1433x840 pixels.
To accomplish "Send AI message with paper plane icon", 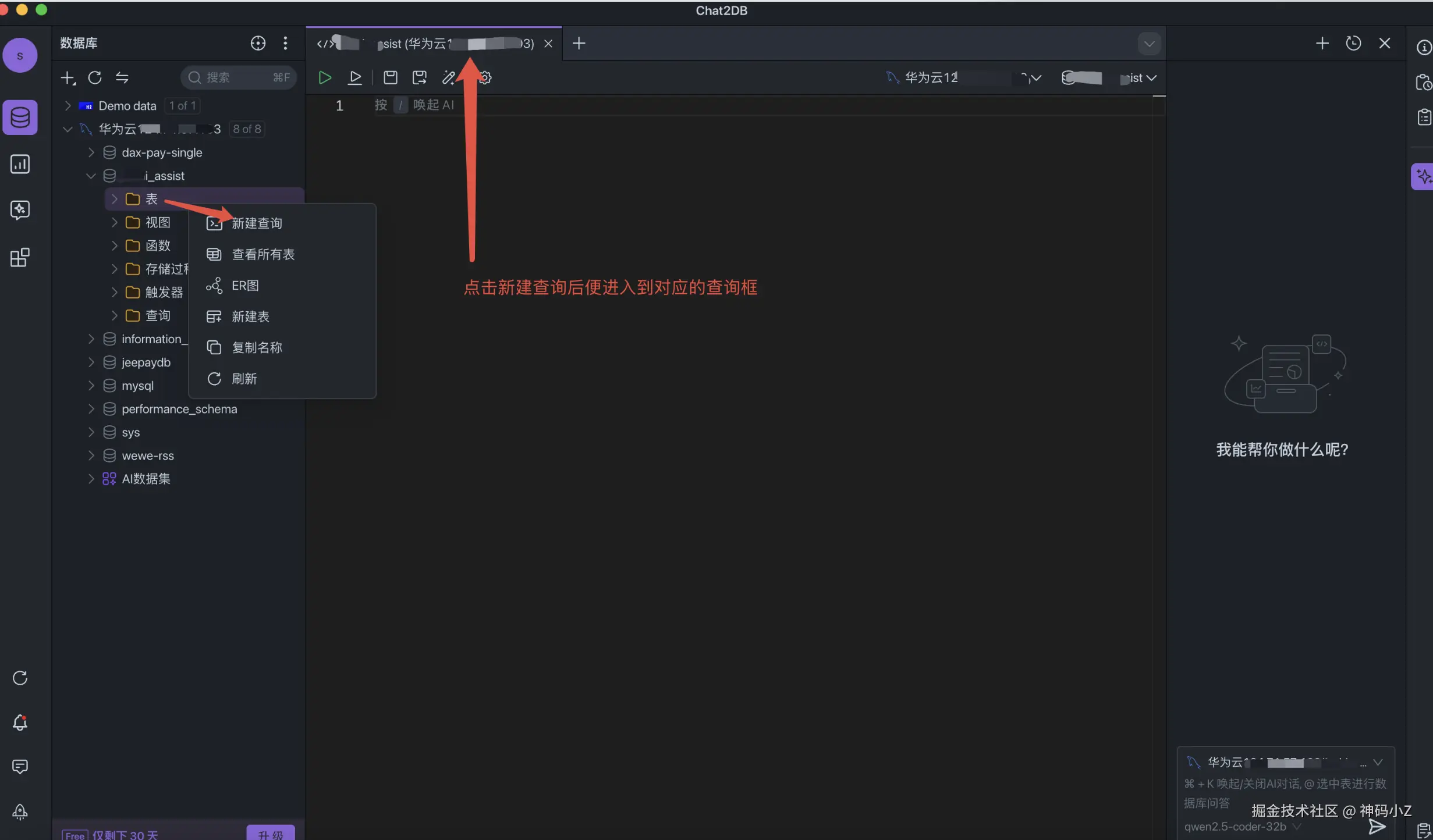I will point(1377,826).
